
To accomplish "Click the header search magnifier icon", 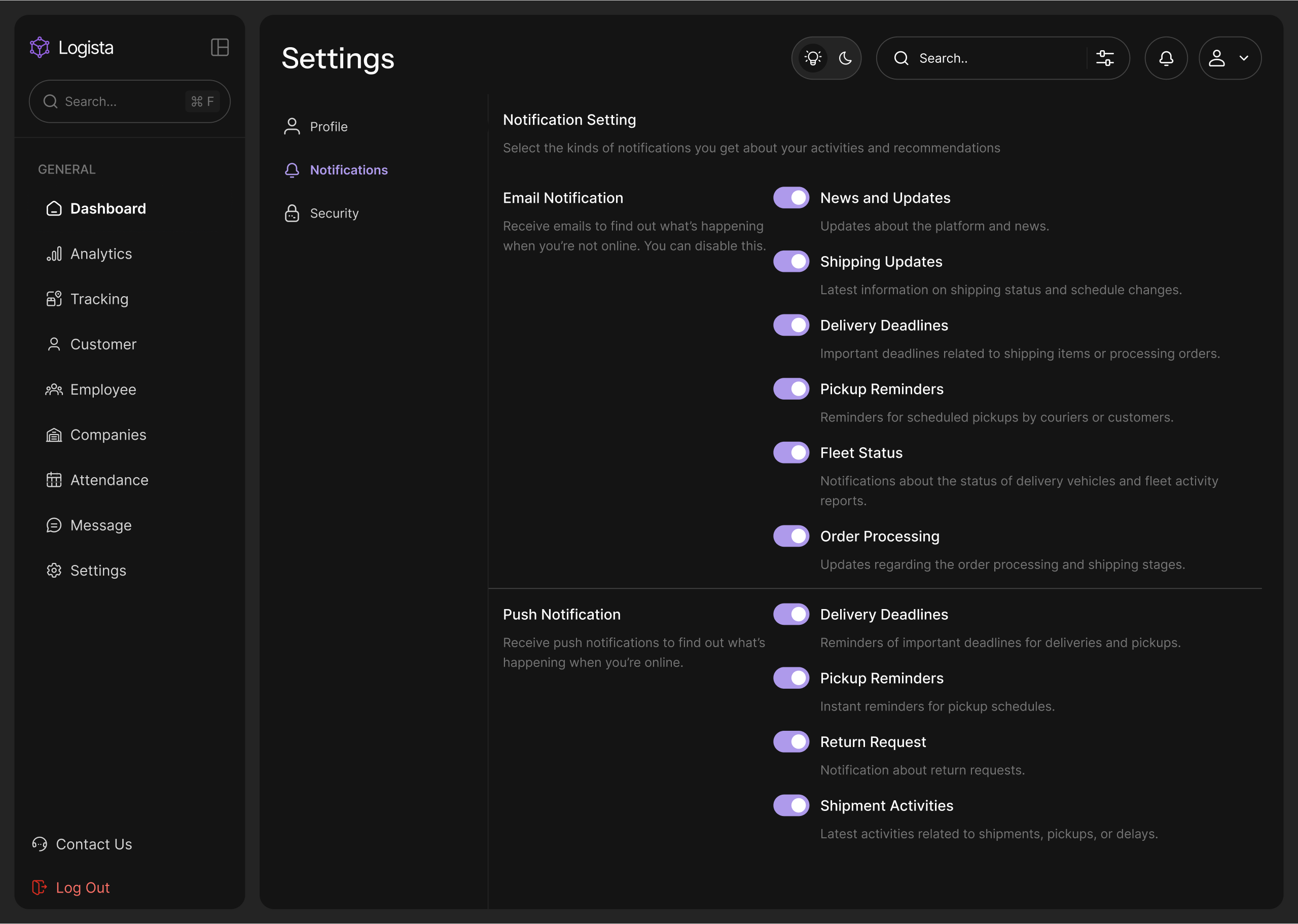I will (x=902, y=58).
